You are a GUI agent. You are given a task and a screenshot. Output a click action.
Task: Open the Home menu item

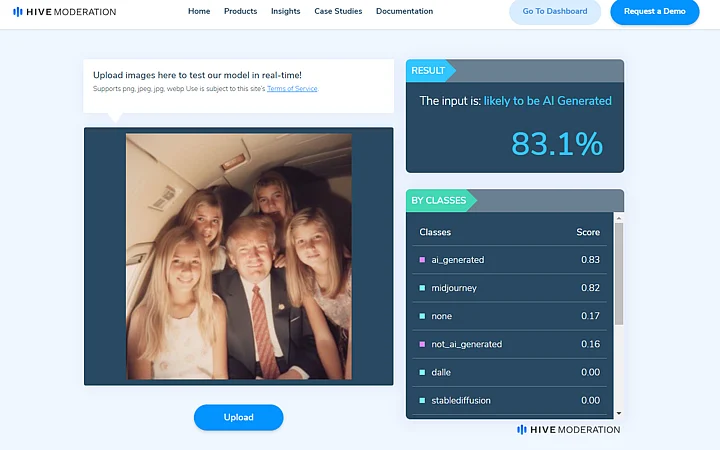click(199, 12)
